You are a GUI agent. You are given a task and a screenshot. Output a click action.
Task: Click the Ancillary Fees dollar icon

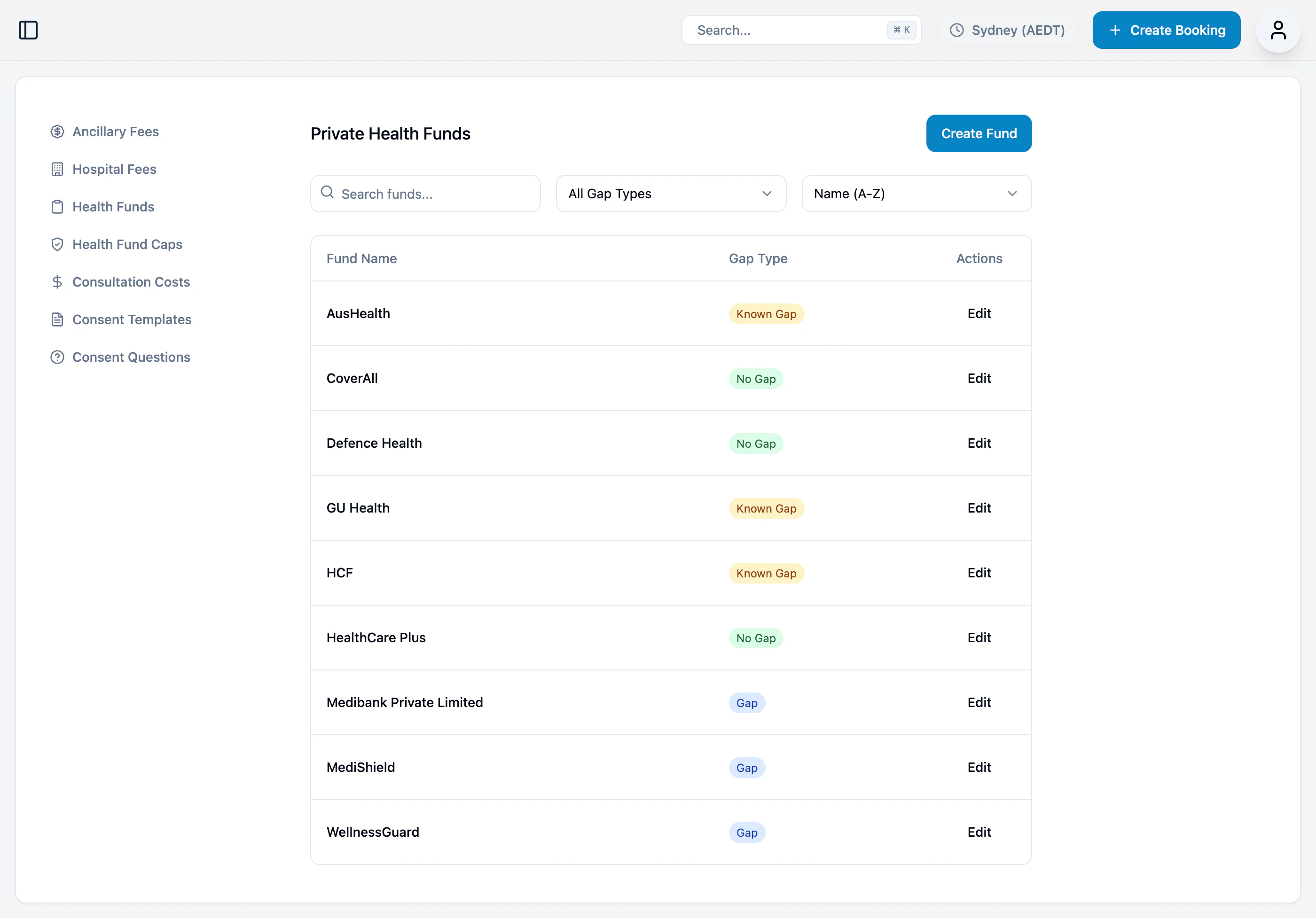[x=57, y=132]
